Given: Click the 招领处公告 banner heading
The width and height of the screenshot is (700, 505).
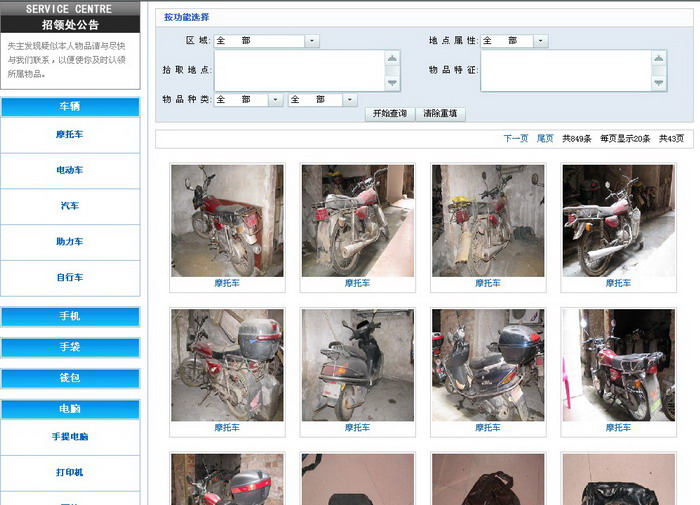Looking at the screenshot, I should [x=70, y=25].
